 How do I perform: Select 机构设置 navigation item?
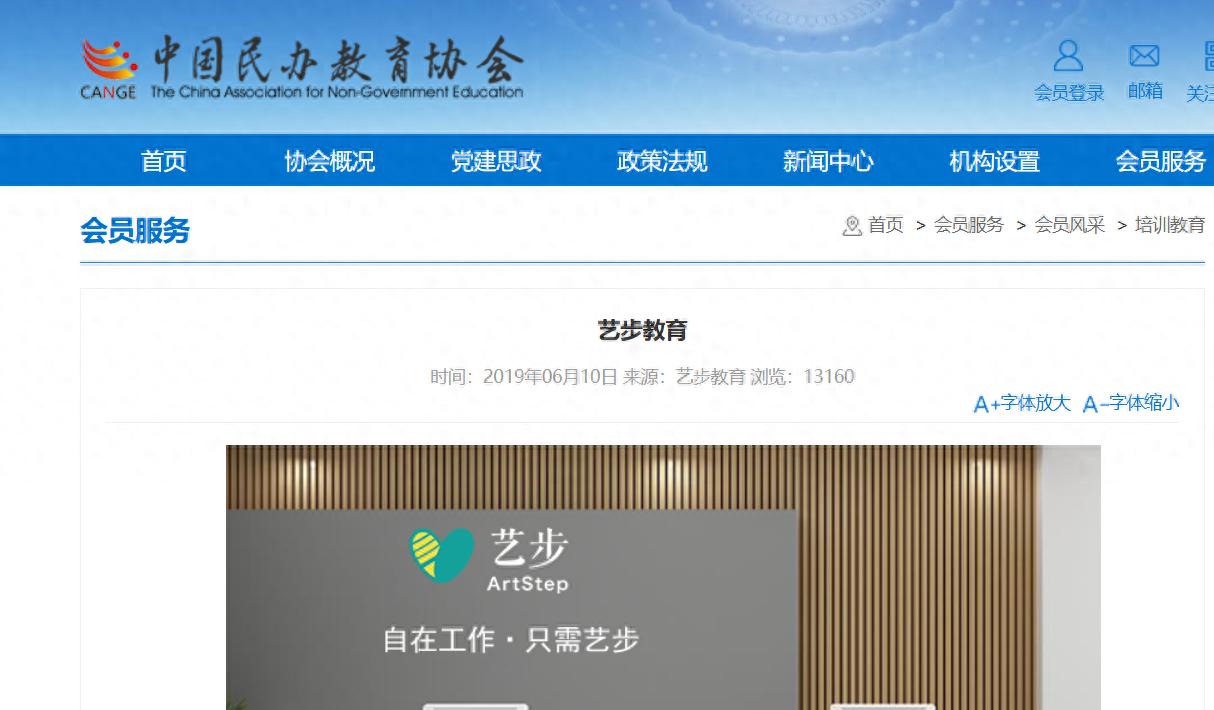click(994, 161)
